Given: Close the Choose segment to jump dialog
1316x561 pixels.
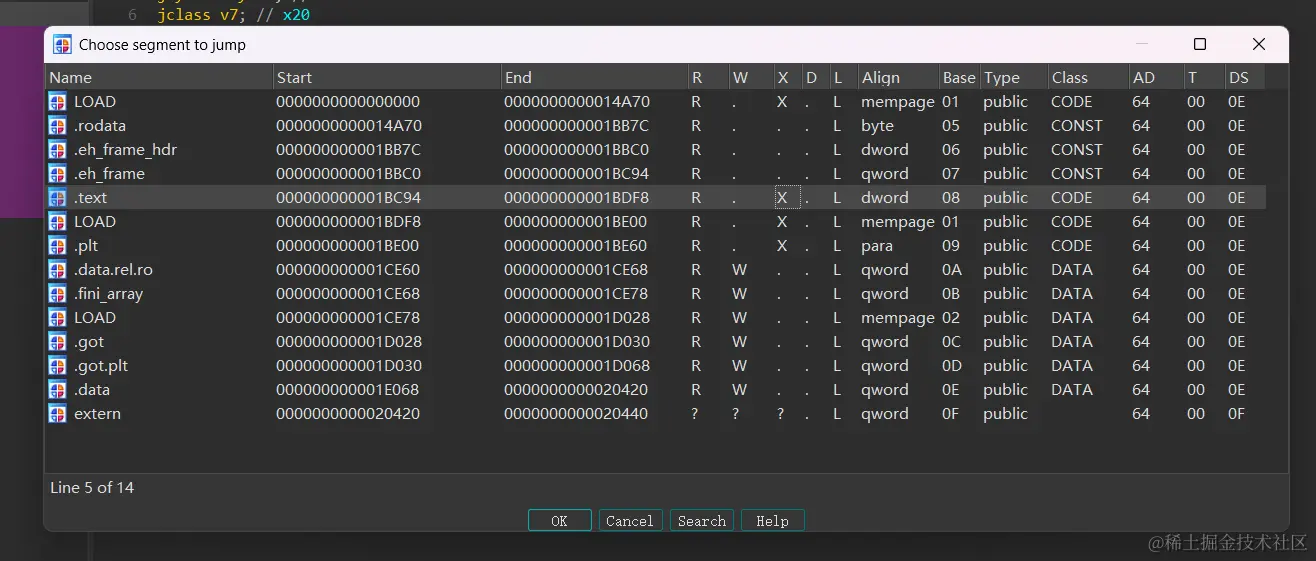Looking at the screenshot, I should [1259, 44].
